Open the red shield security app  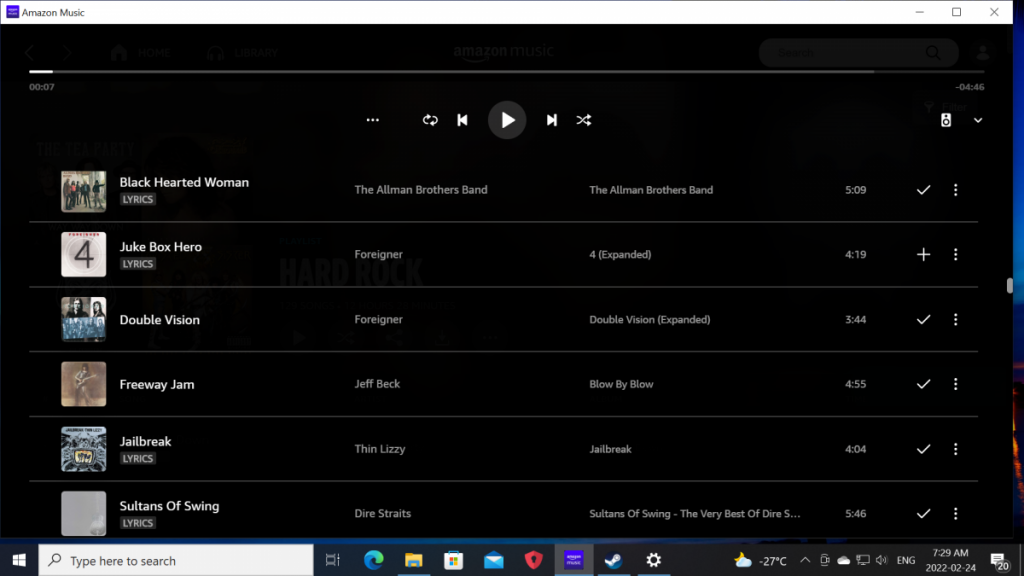point(534,560)
